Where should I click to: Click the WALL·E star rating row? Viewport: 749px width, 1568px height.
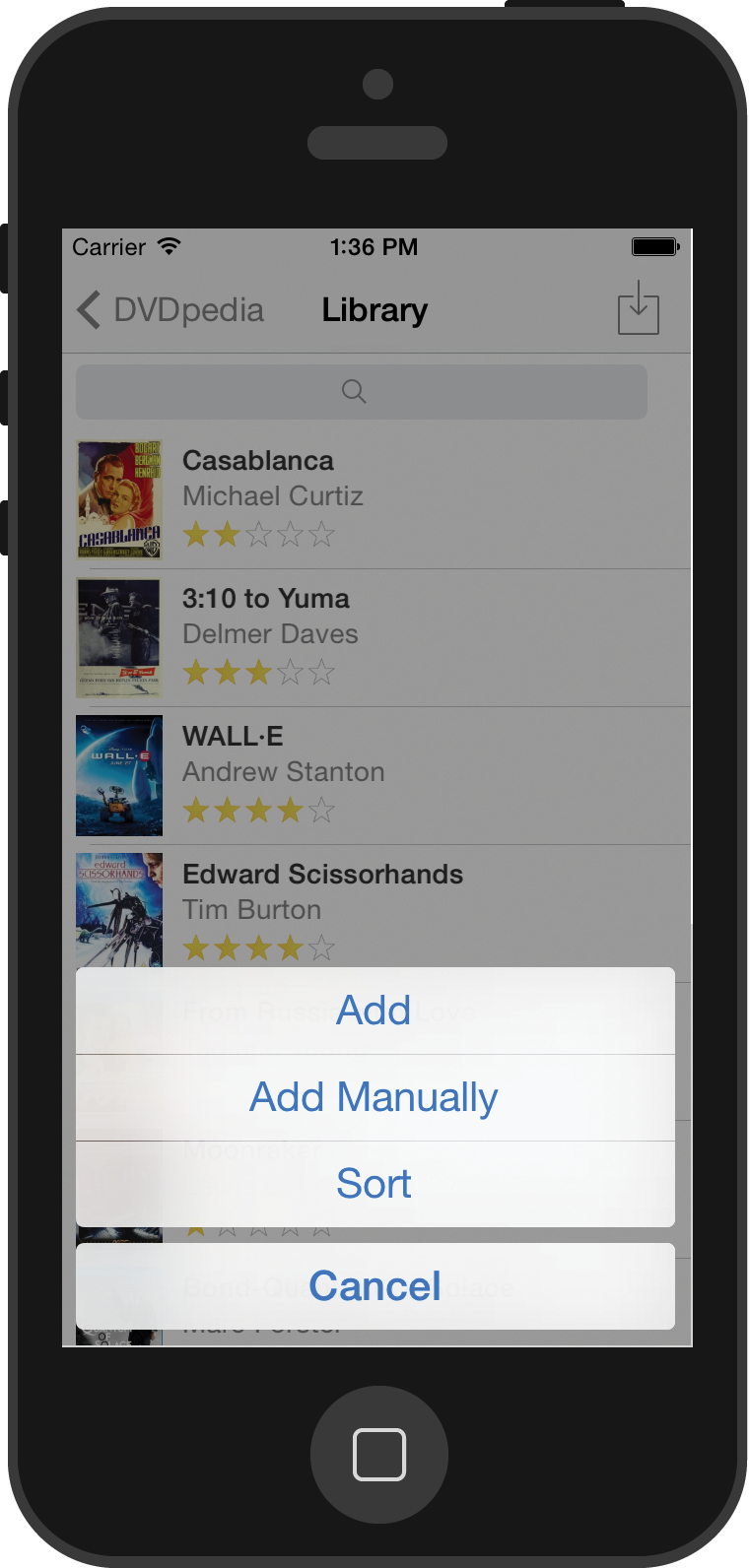tap(259, 811)
